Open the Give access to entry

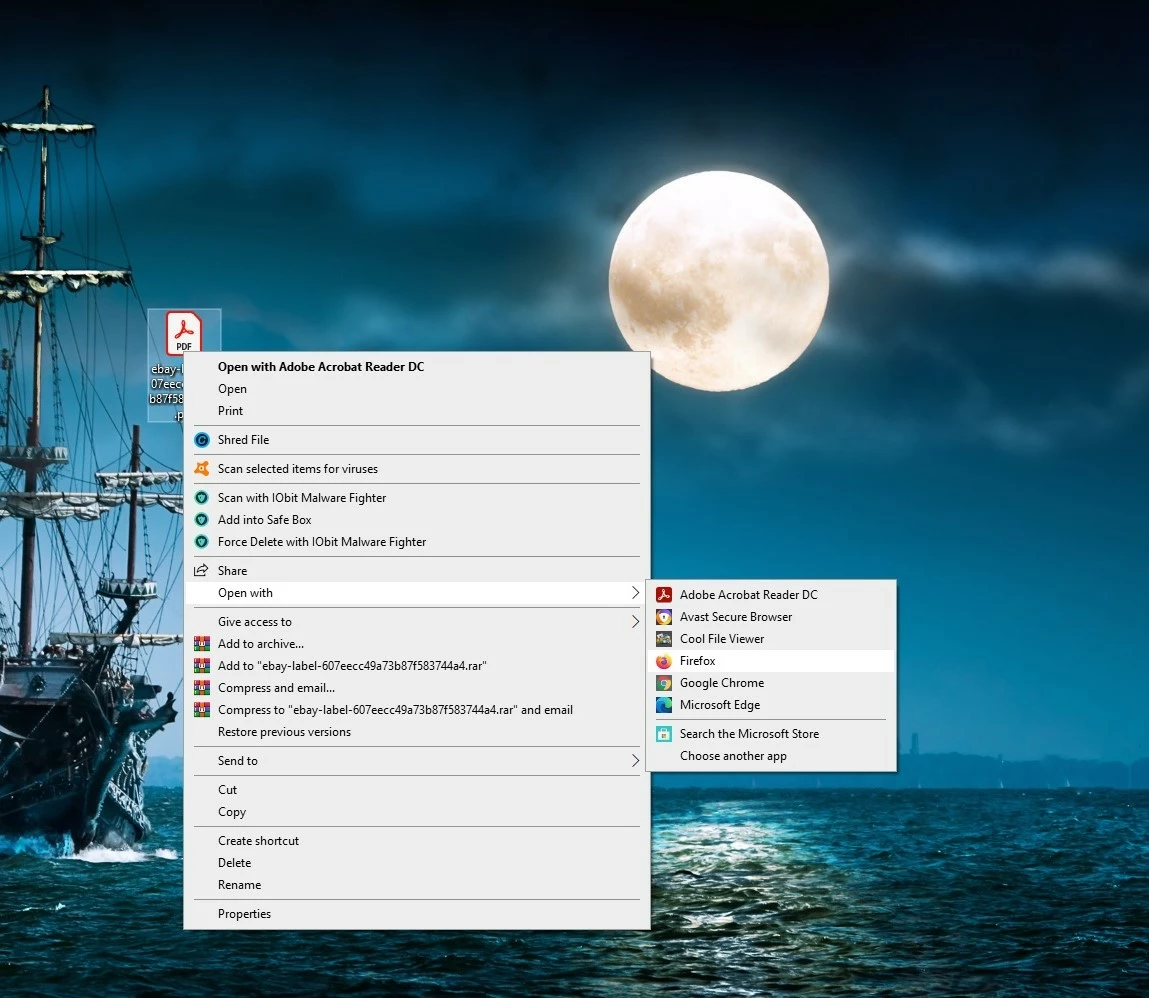coord(417,621)
